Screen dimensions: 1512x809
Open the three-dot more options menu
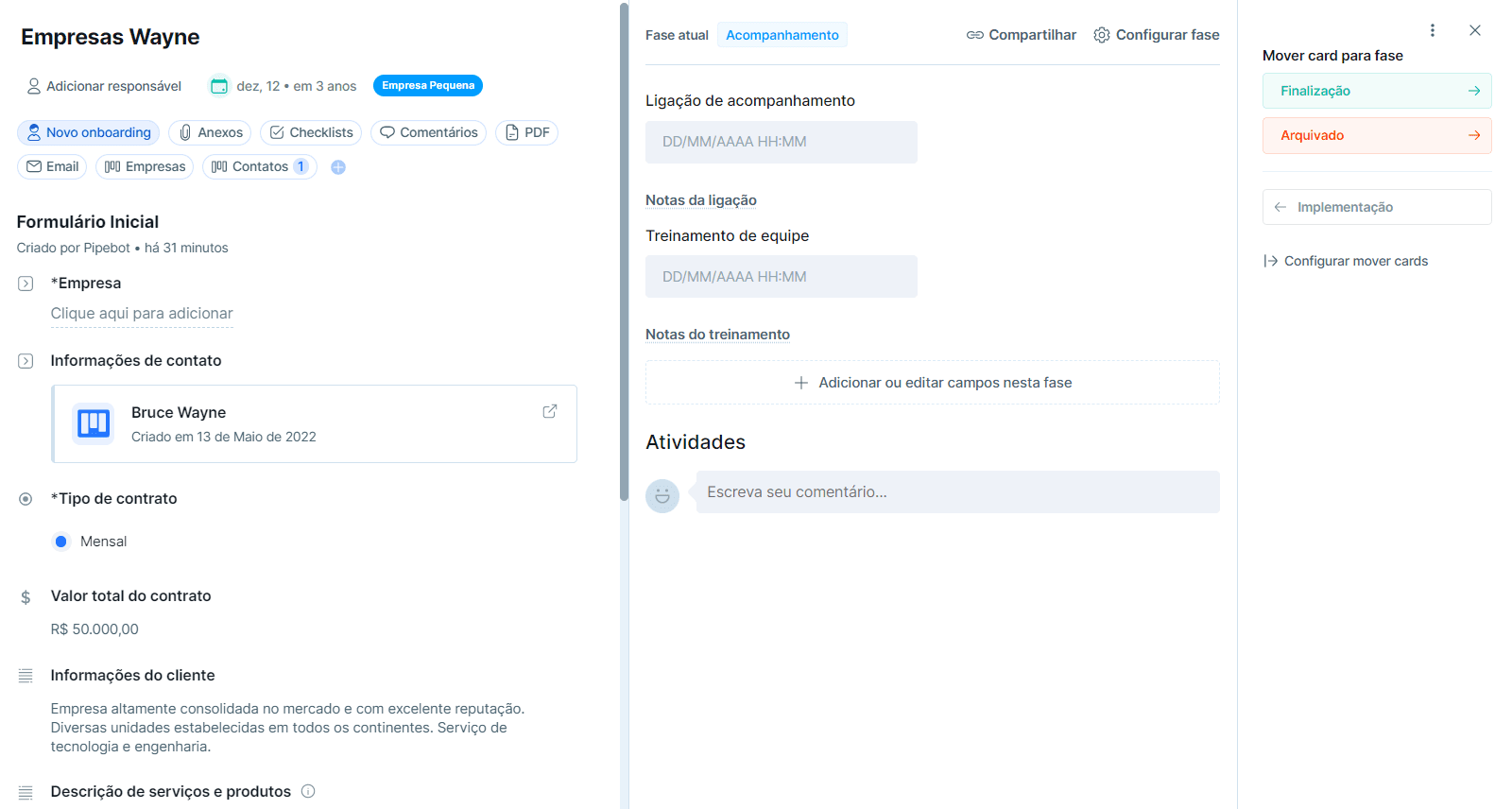point(1433,30)
